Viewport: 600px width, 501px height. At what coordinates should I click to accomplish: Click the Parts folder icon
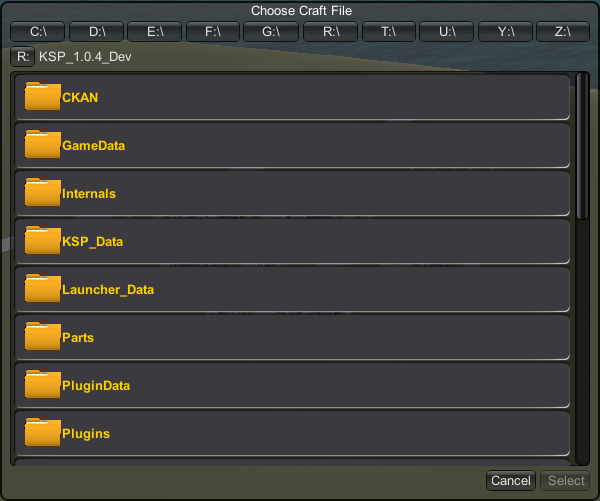point(42,336)
